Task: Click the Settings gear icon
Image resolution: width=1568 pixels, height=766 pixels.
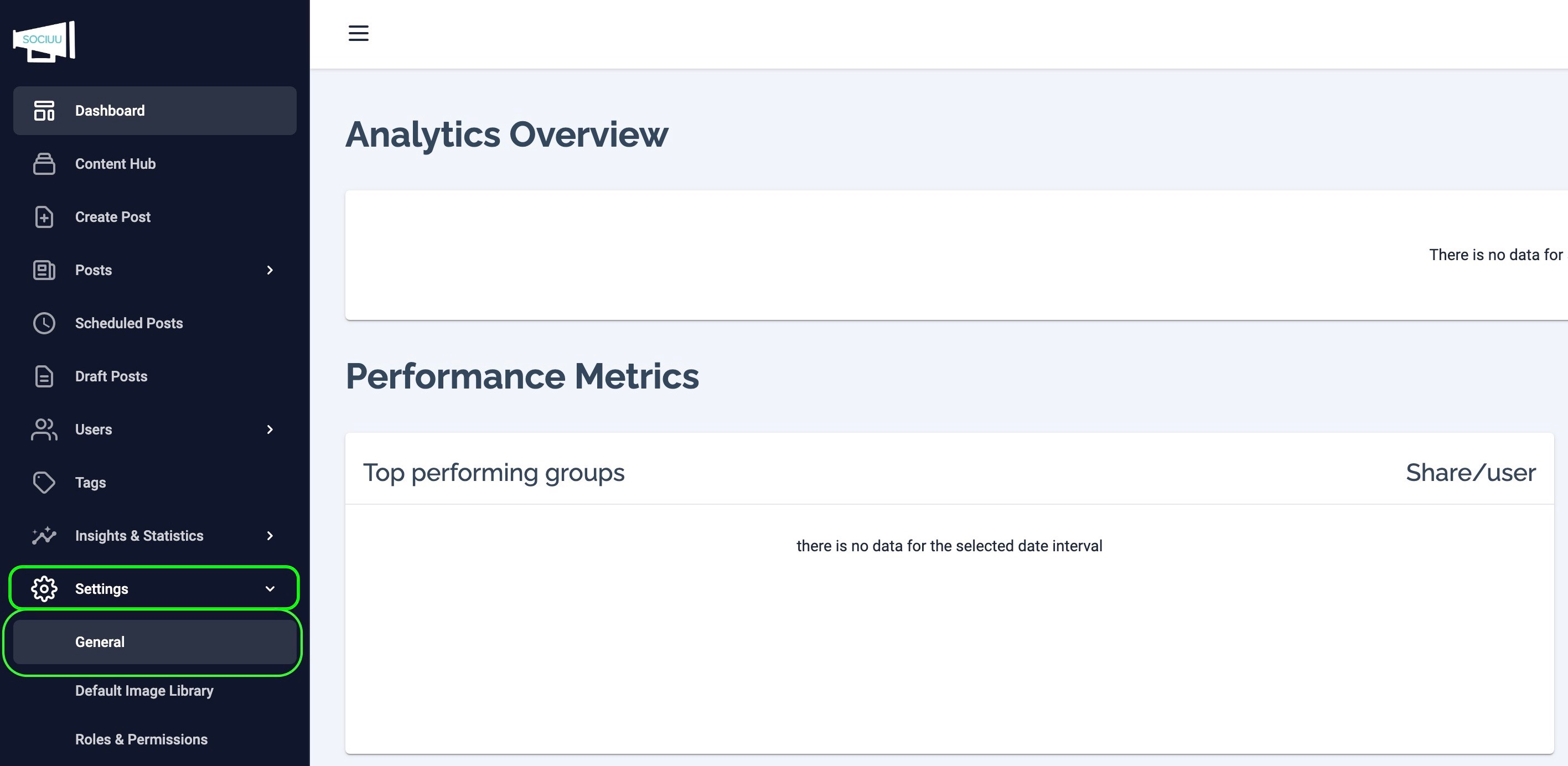Action: pos(44,589)
